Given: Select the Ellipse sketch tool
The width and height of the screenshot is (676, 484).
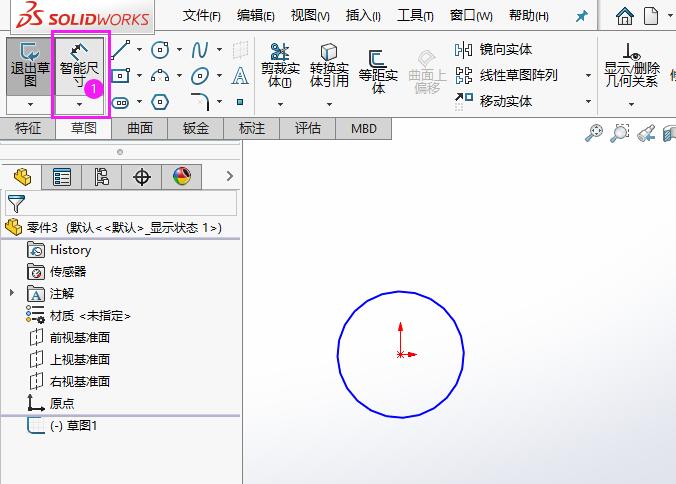Looking at the screenshot, I should click(200, 76).
